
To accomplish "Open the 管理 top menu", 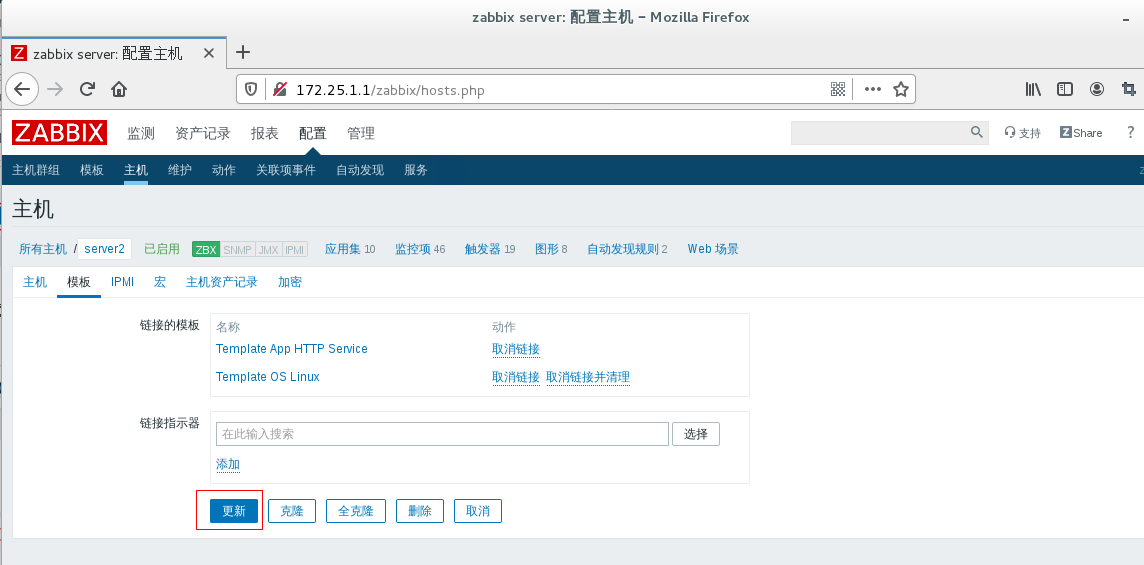I will (x=361, y=133).
